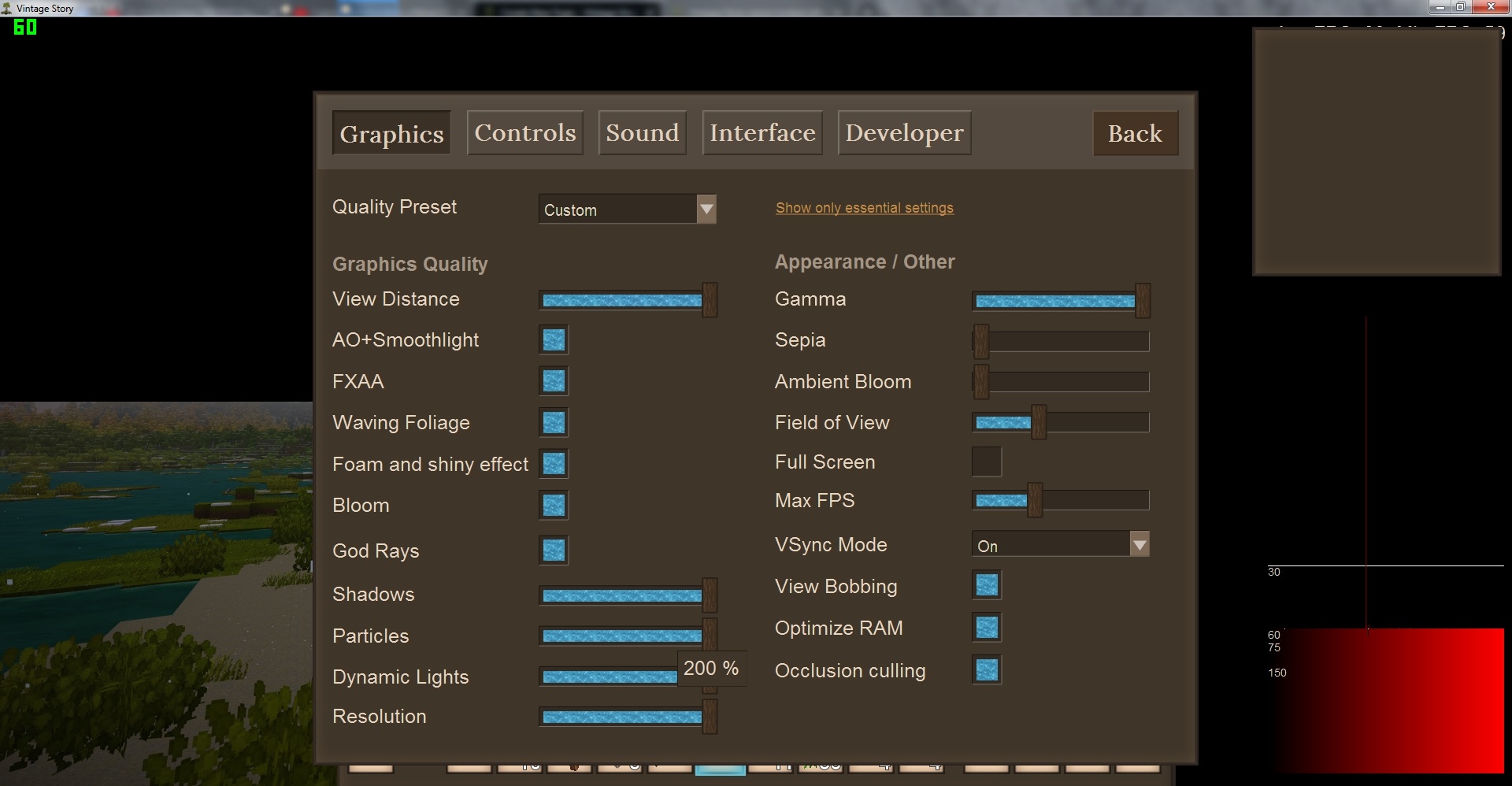1512x786 pixels.
Task: Toggle the FXAA checkbox
Action: [x=554, y=381]
